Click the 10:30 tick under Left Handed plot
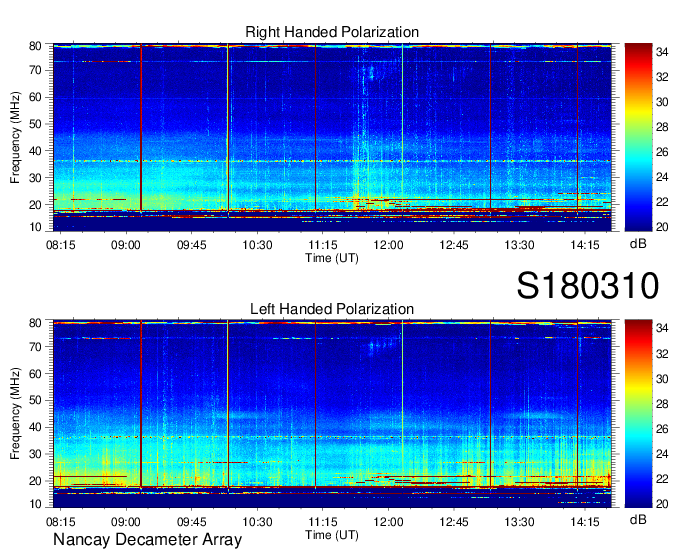The height and width of the screenshot is (552, 680). point(257,522)
